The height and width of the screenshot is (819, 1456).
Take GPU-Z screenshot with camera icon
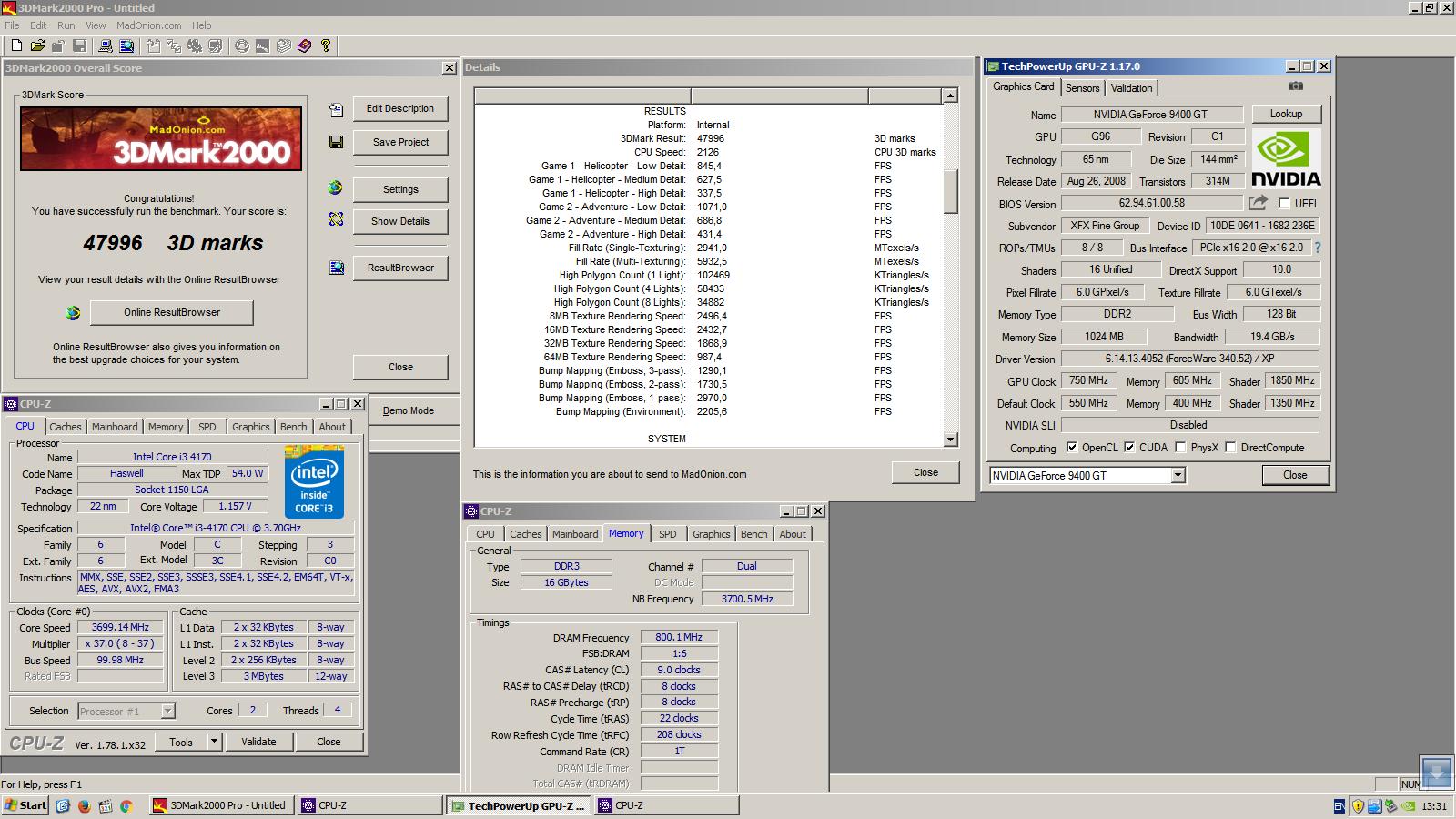pyautogui.click(x=1296, y=86)
